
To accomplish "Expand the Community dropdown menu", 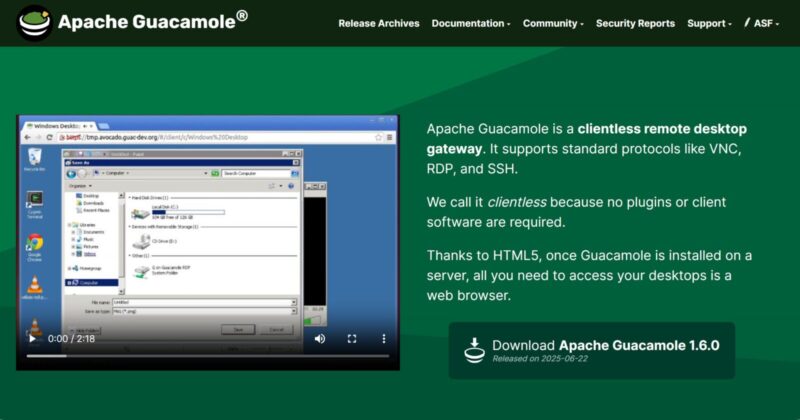I will click(x=553, y=23).
